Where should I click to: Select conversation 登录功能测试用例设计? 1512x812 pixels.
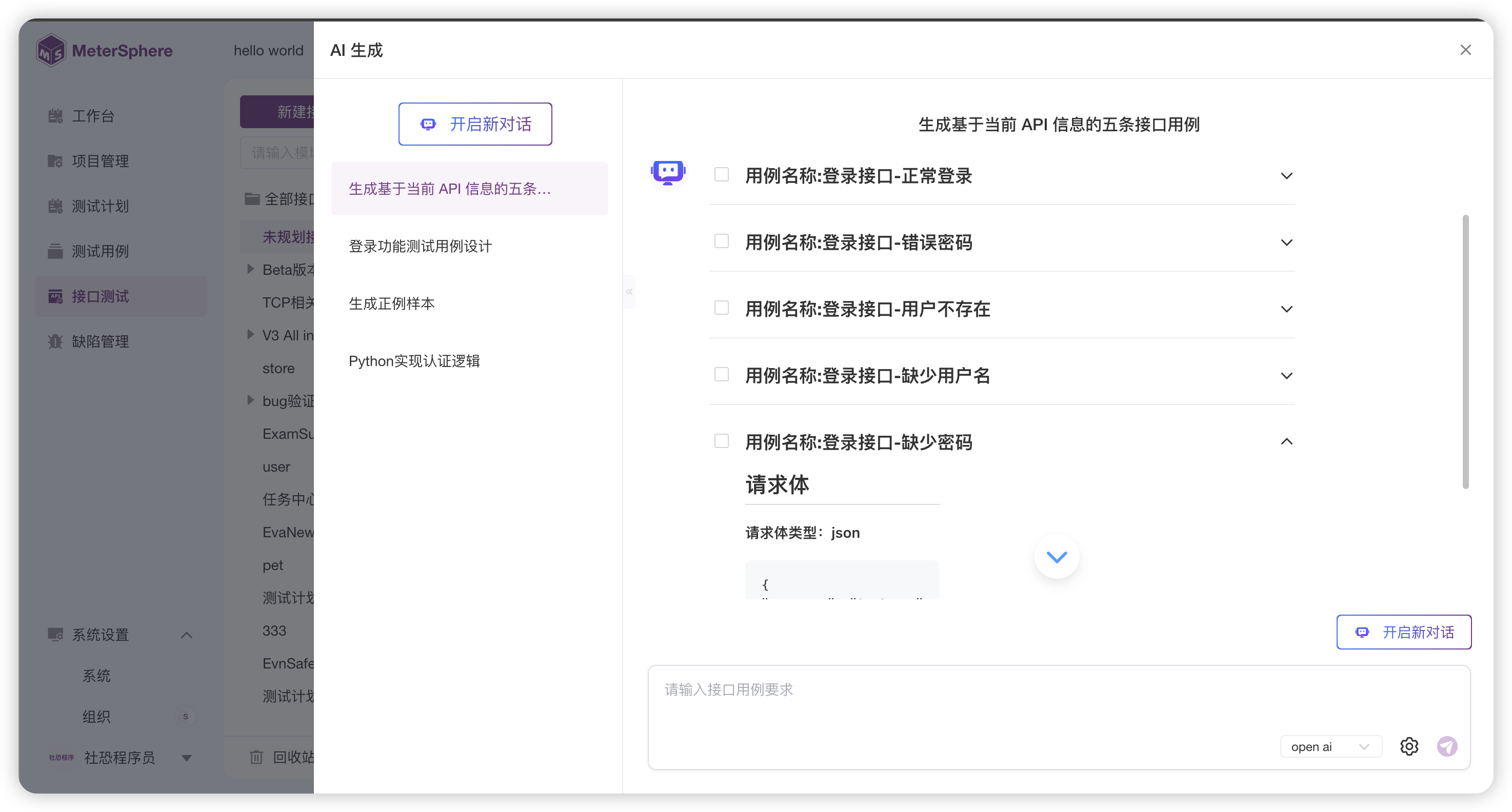pos(469,246)
